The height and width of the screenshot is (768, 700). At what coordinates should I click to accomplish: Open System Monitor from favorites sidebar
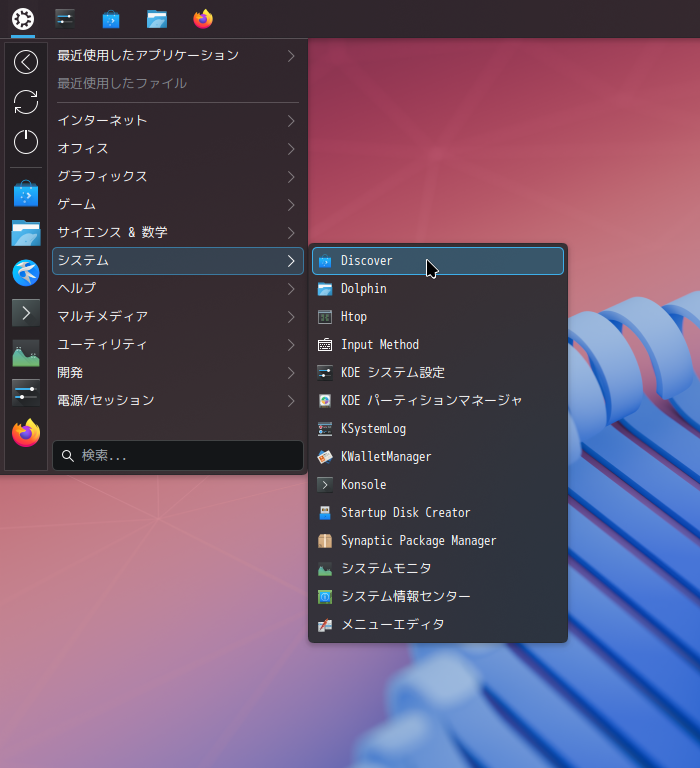pyautogui.click(x=26, y=353)
